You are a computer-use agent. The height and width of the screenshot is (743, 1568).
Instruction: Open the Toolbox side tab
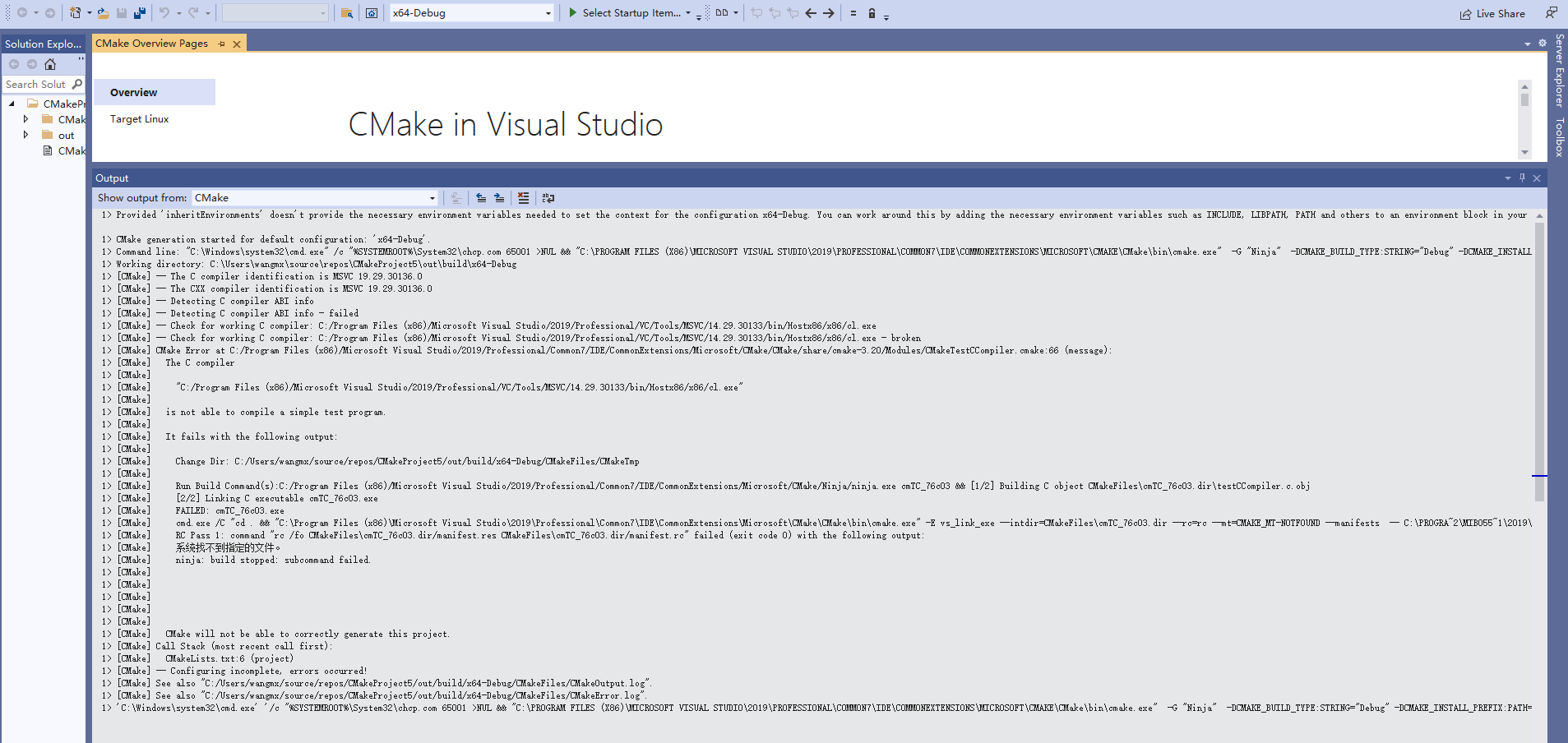pyautogui.click(x=1559, y=136)
